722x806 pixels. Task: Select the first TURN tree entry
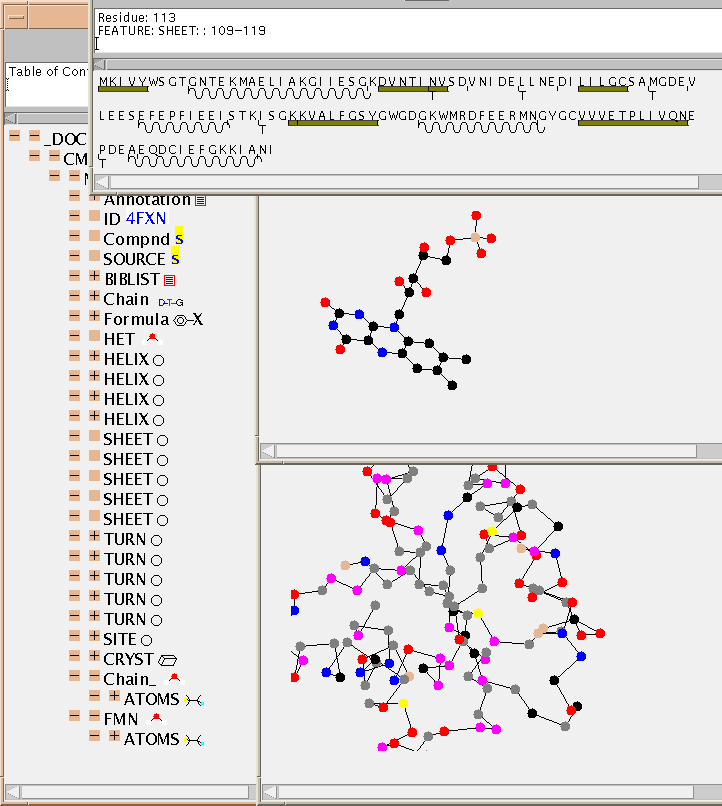(x=125, y=539)
